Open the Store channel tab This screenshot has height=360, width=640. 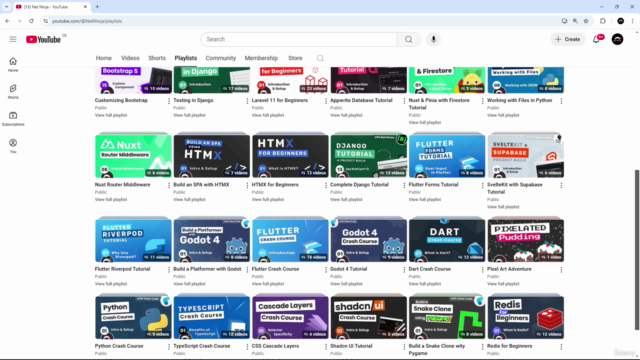click(295, 58)
